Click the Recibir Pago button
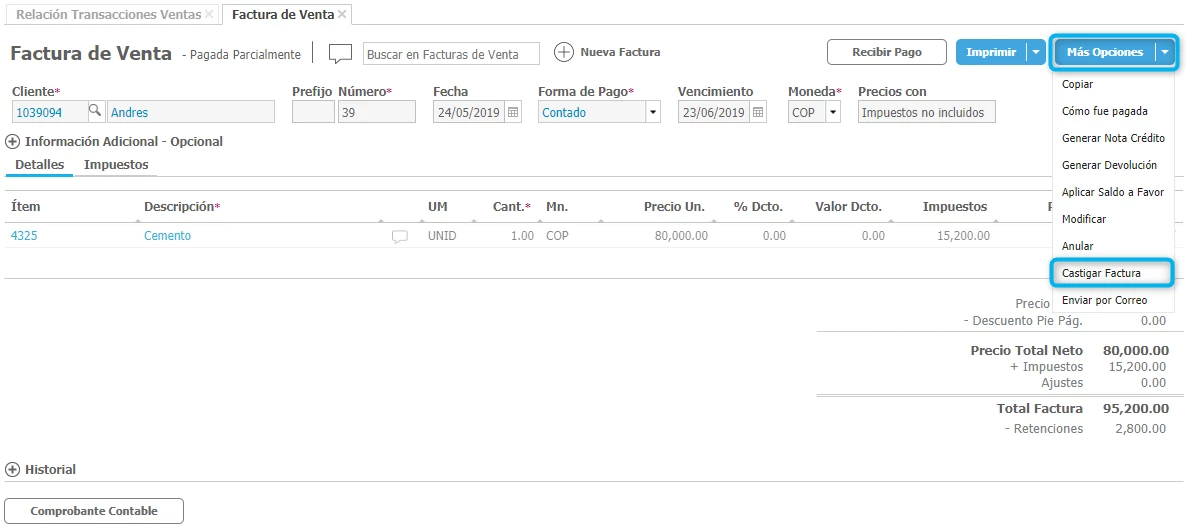 887,52
